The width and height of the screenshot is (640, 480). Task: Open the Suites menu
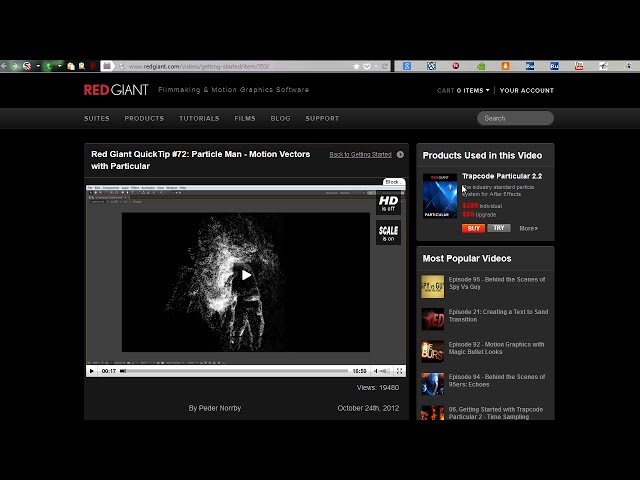(97, 118)
